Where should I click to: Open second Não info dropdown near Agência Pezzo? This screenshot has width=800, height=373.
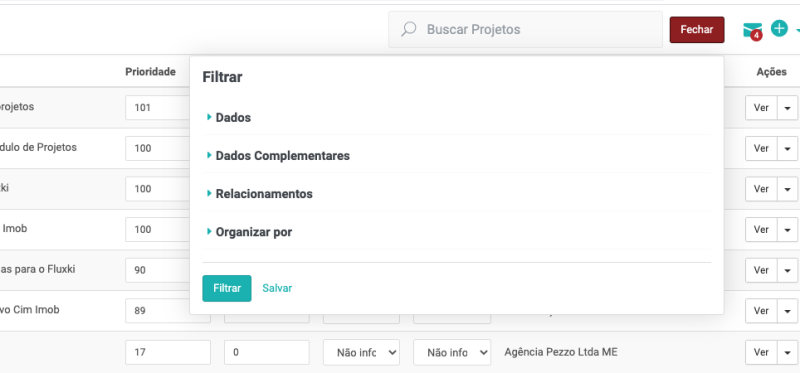(452, 353)
